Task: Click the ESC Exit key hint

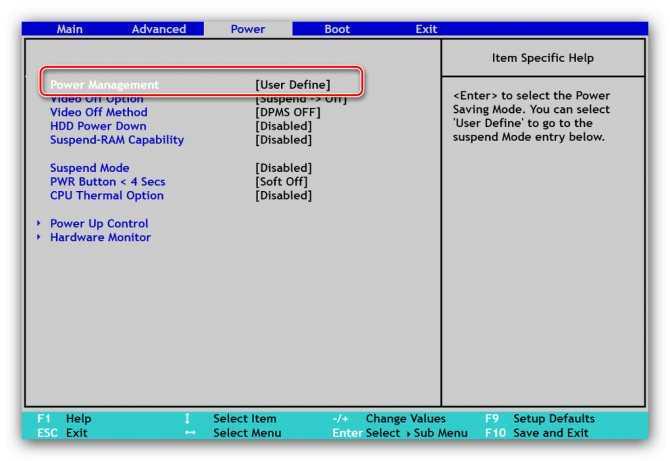Action: coord(62,433)
